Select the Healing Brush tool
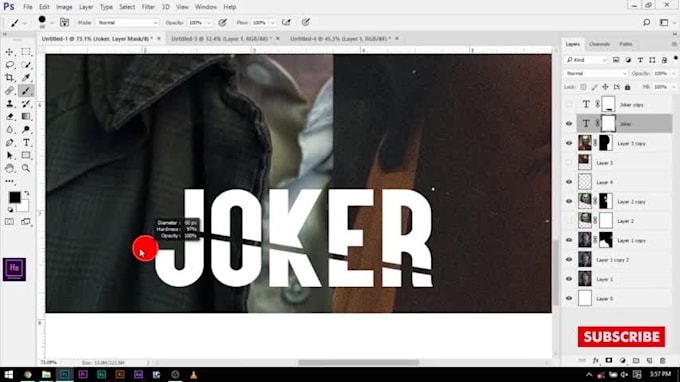 click(10, 91)
